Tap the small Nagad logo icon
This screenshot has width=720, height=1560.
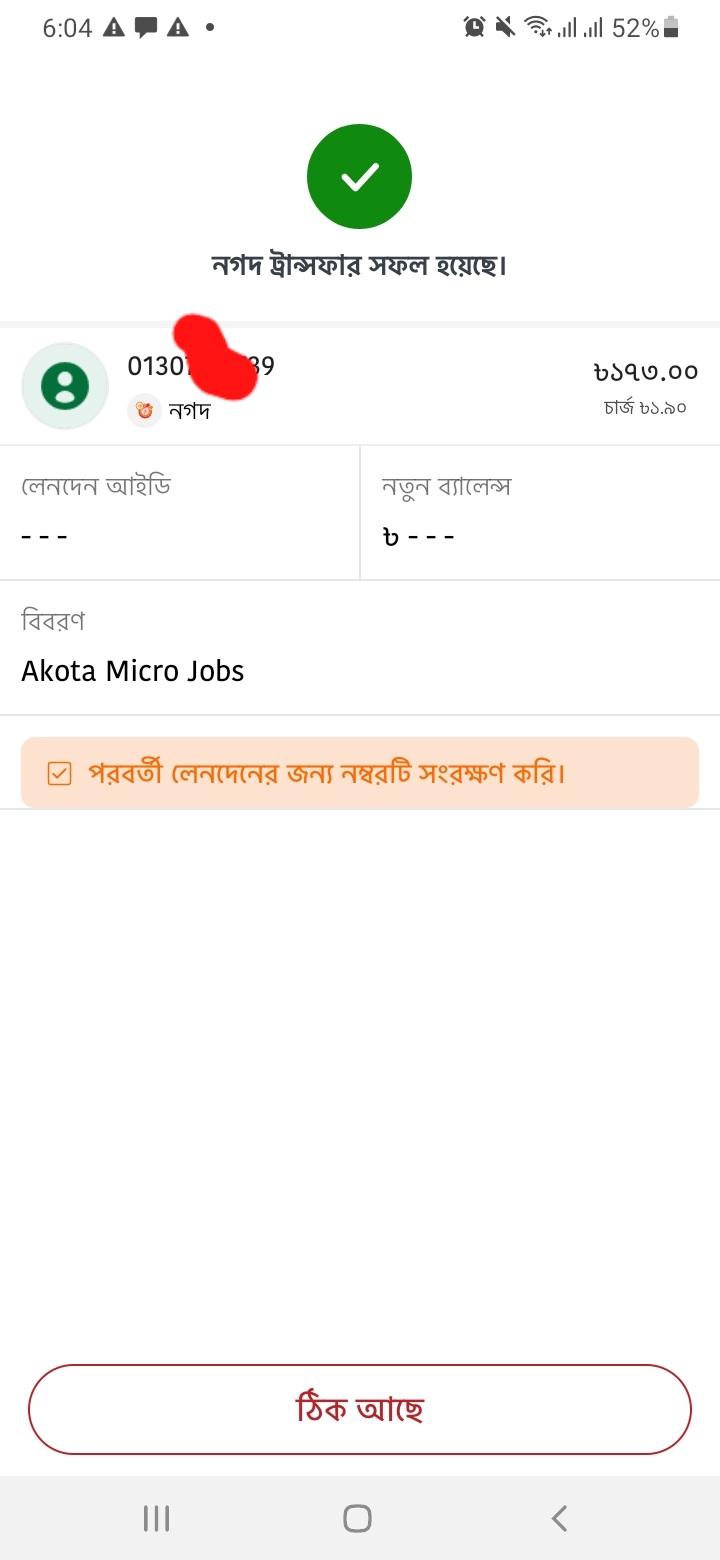click(145, 410)
